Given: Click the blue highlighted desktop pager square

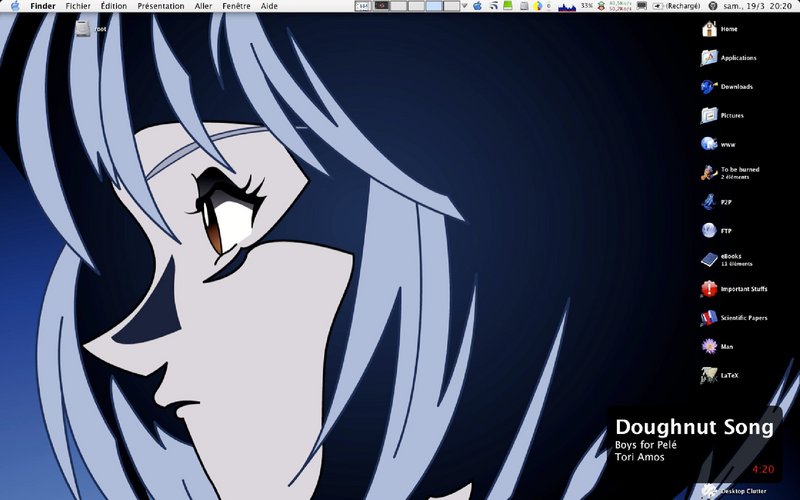Looking at the screenshot, I should point(434,6).
